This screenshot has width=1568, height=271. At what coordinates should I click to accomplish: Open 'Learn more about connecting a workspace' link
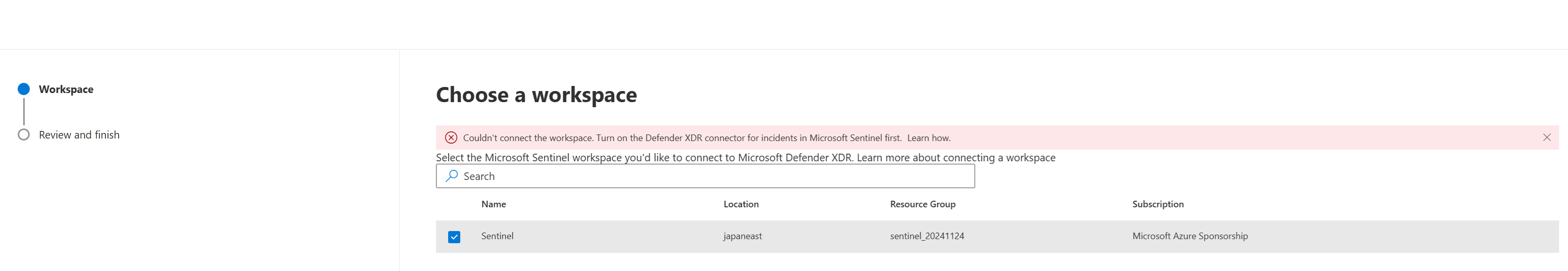(956, 157)
